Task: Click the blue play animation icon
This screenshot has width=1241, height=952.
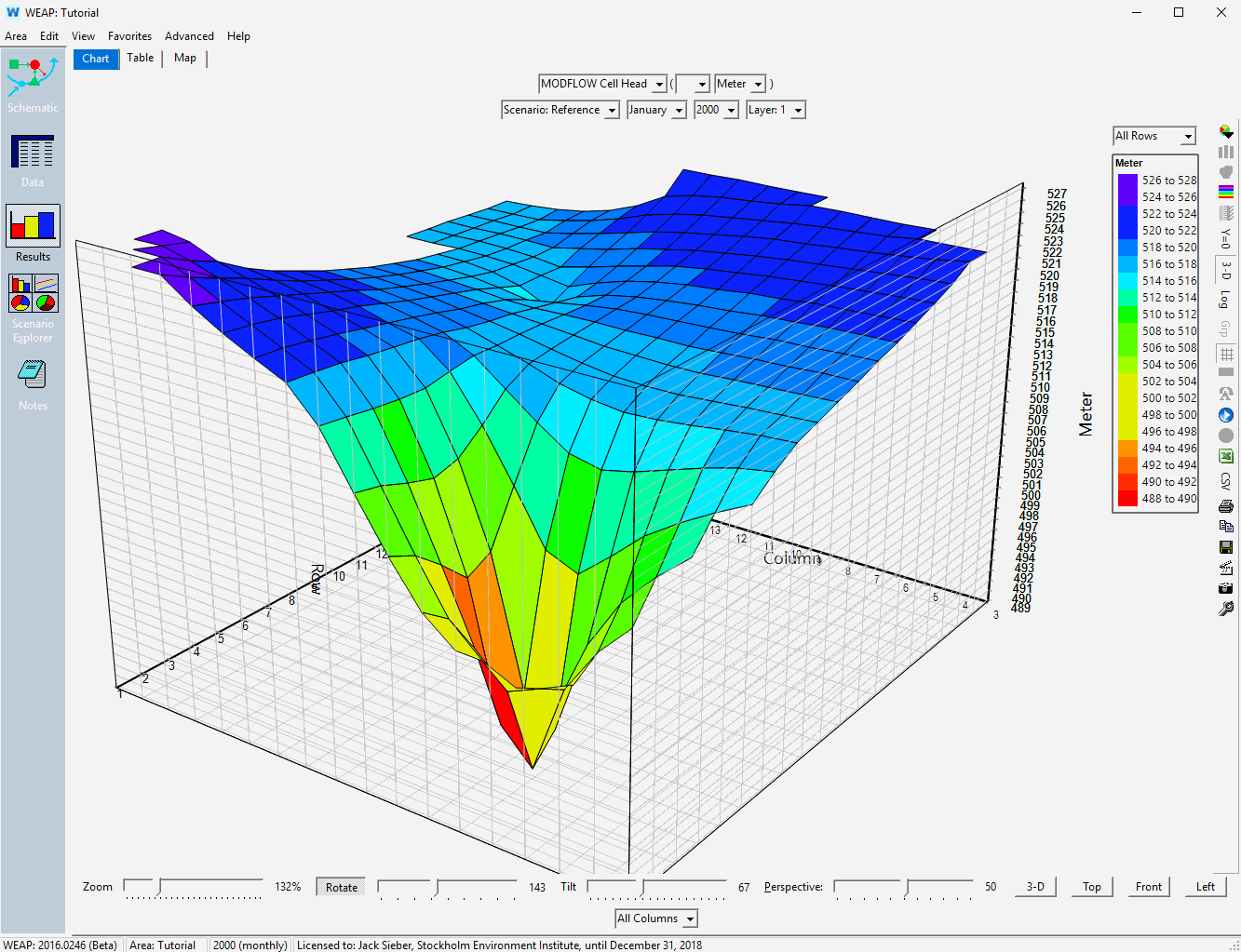Action: coord(1226,415)
